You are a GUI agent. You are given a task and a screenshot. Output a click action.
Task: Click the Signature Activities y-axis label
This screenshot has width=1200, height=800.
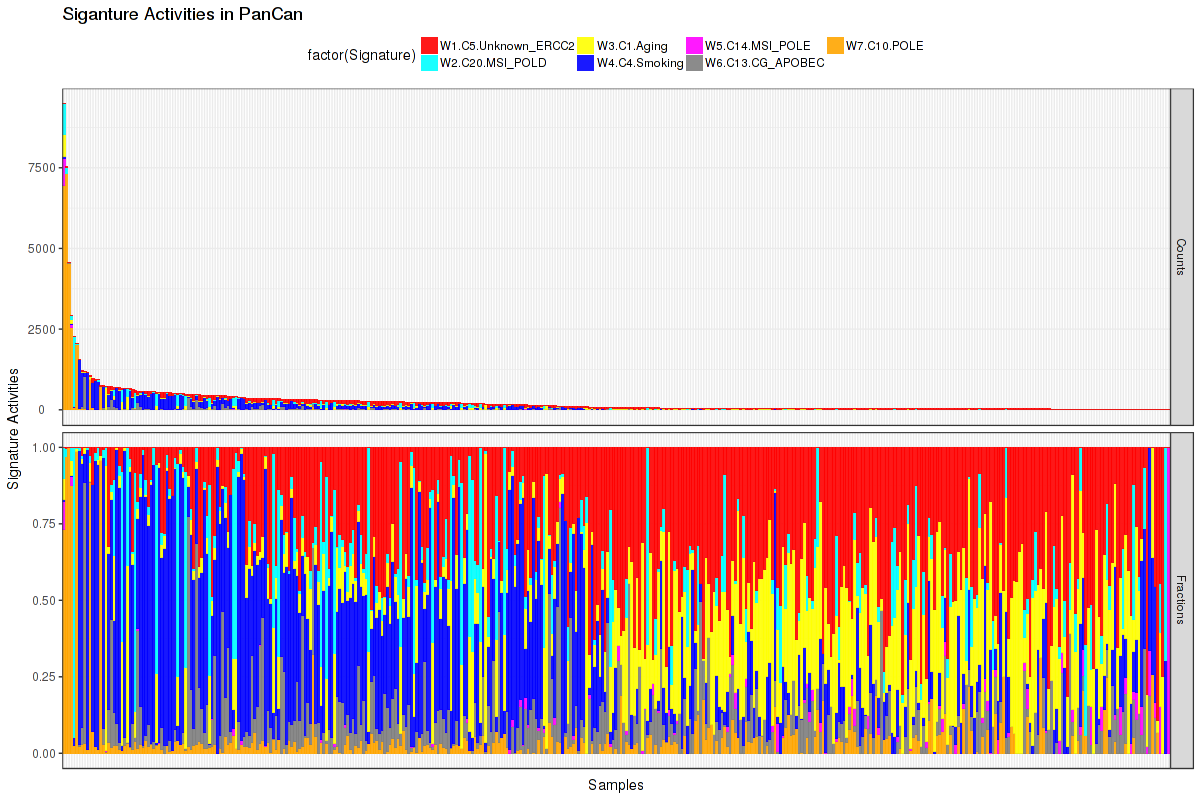(14, 428)
